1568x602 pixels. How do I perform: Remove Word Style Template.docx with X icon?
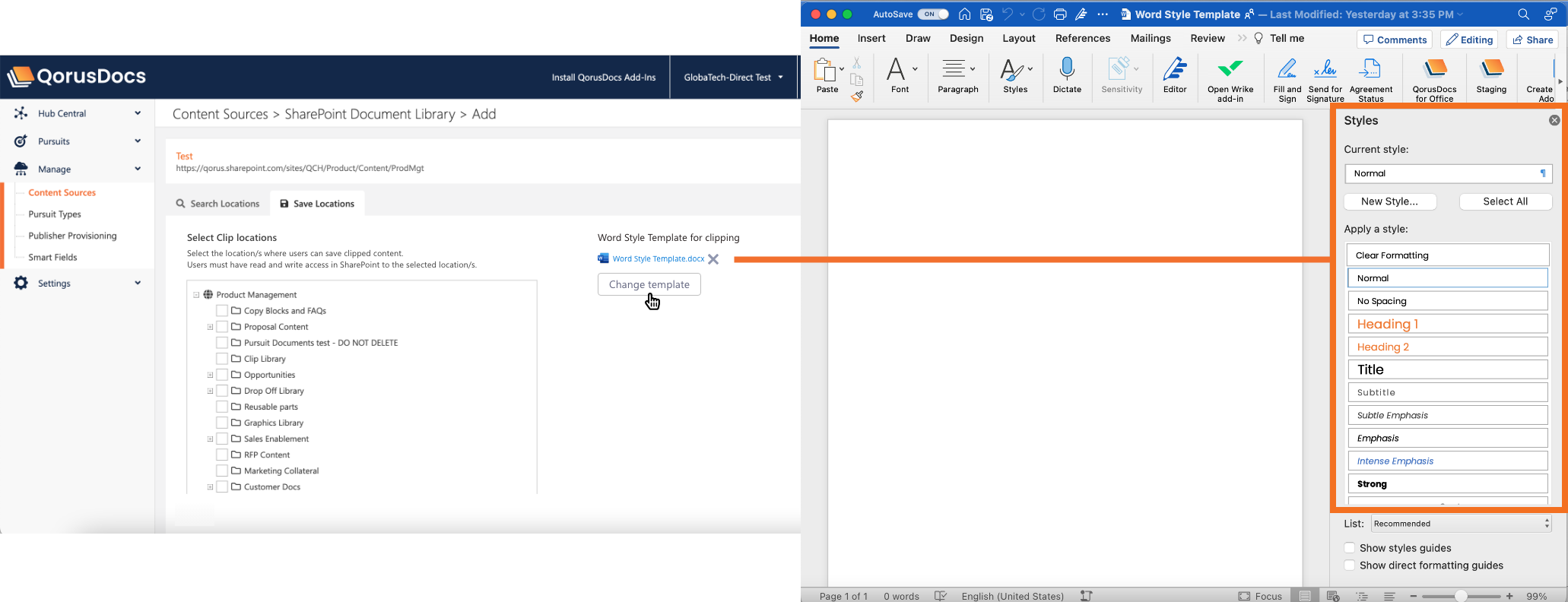(713, 259)
